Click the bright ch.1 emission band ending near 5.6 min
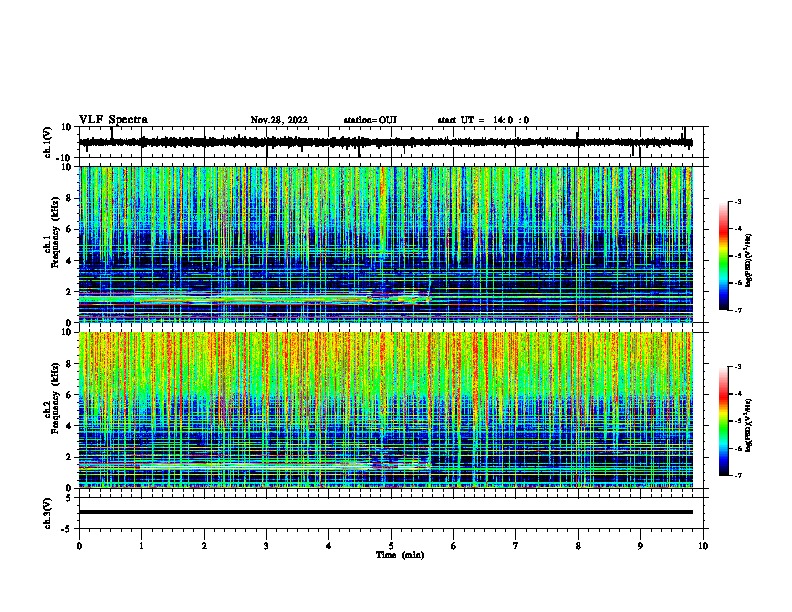Screen dimensions: 792x612 [254, 299]
